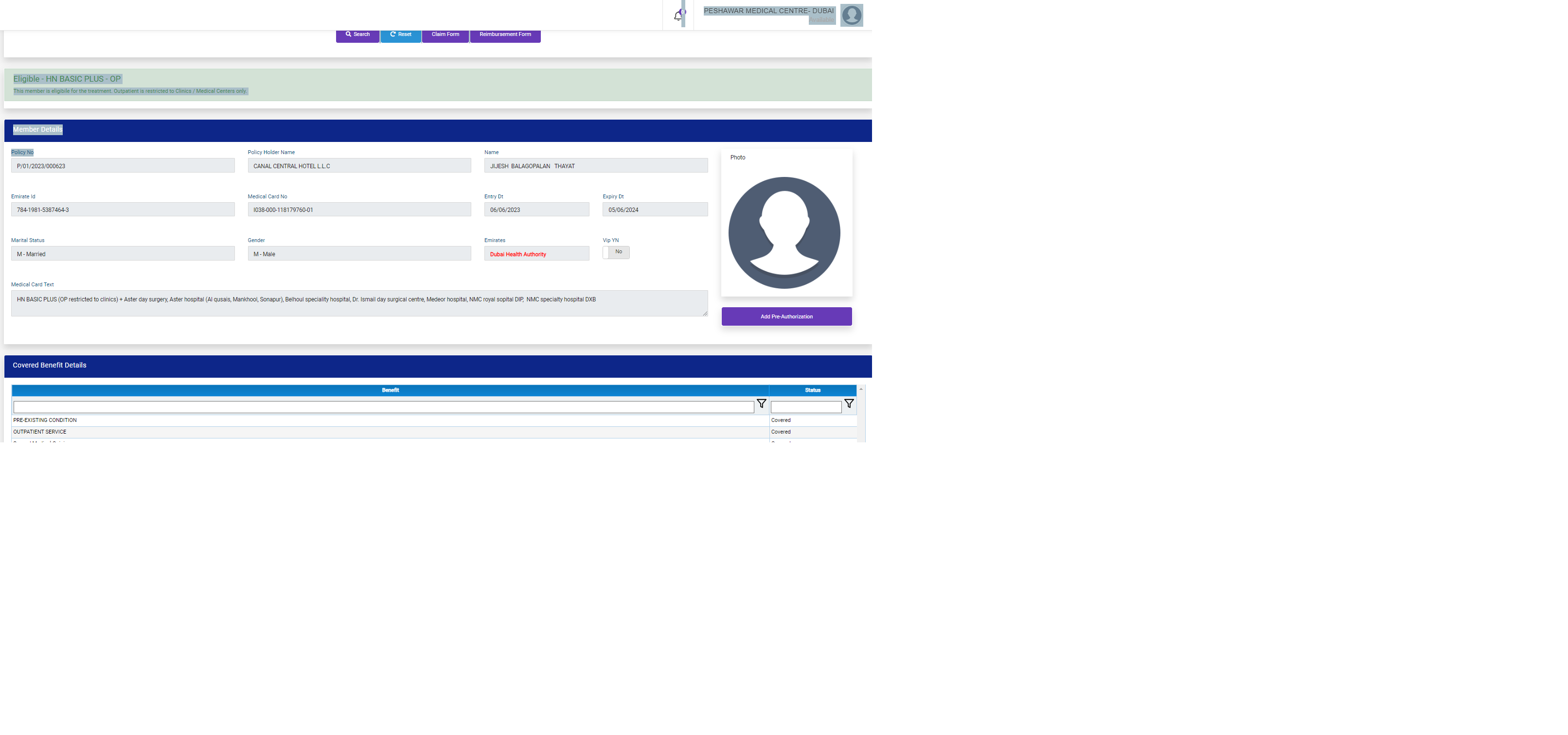Open the Reimbursement Form
This screenshot has width=1568, height=735.
point(505,35)
